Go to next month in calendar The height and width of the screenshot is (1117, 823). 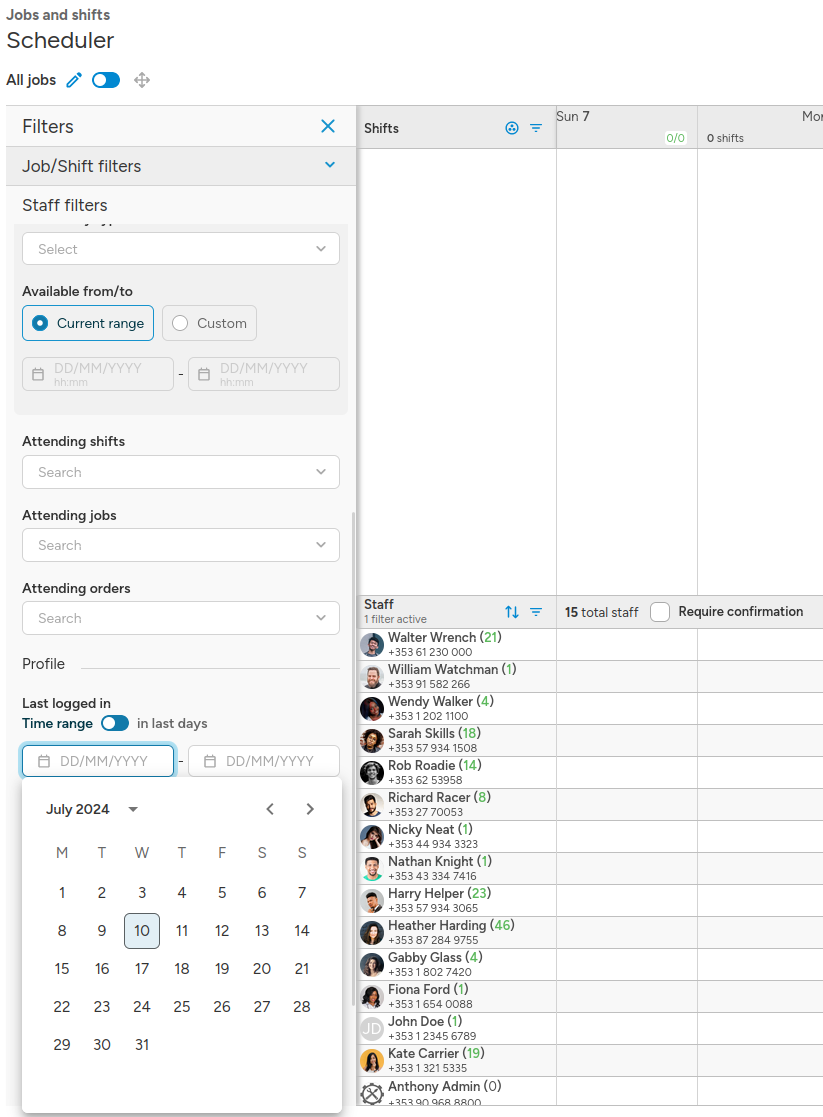pos(310,809)
